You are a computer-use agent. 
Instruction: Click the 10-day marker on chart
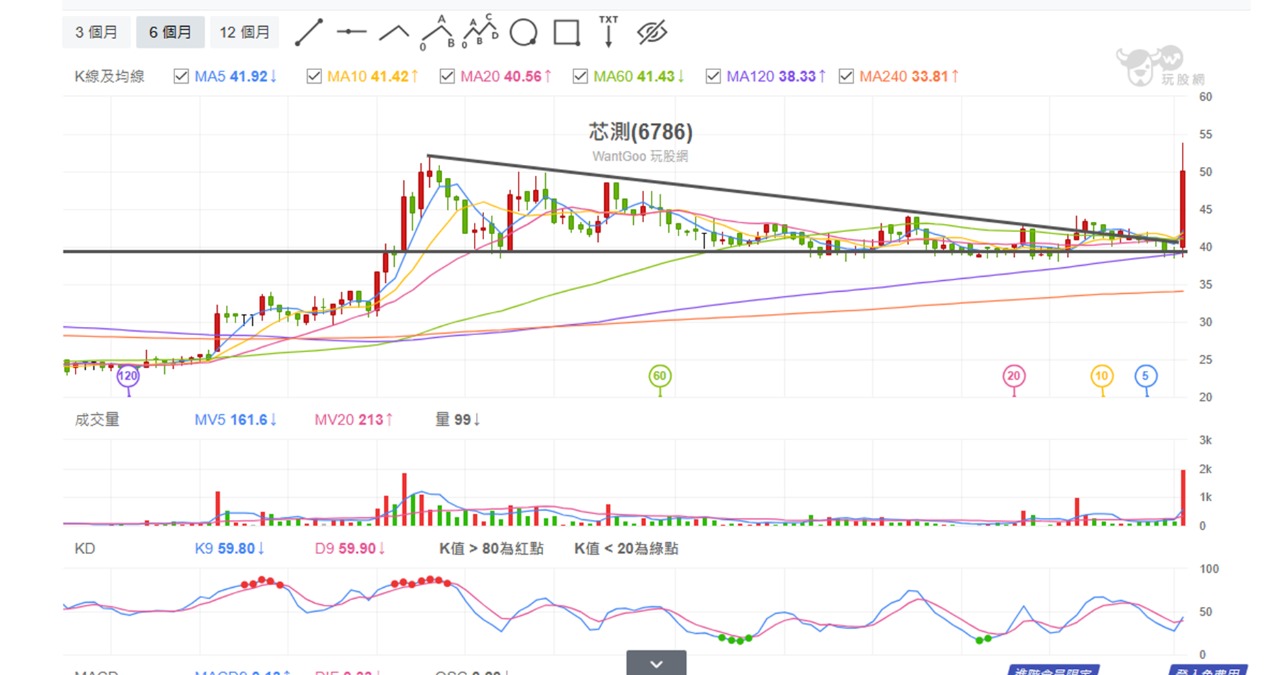click(1101, 376)
